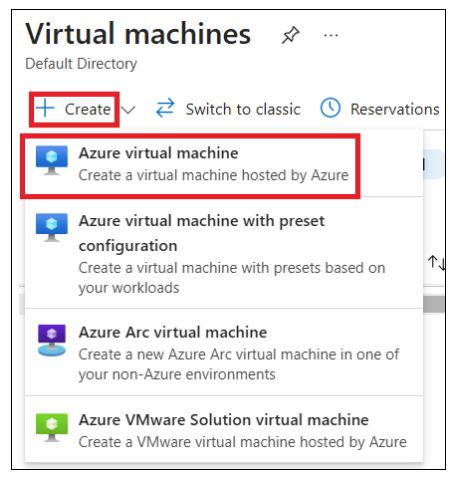Image resolution: width=456 pixels, height=480 pixels.
Task: Pin the Virtual machines page
Action: (290, 35)
